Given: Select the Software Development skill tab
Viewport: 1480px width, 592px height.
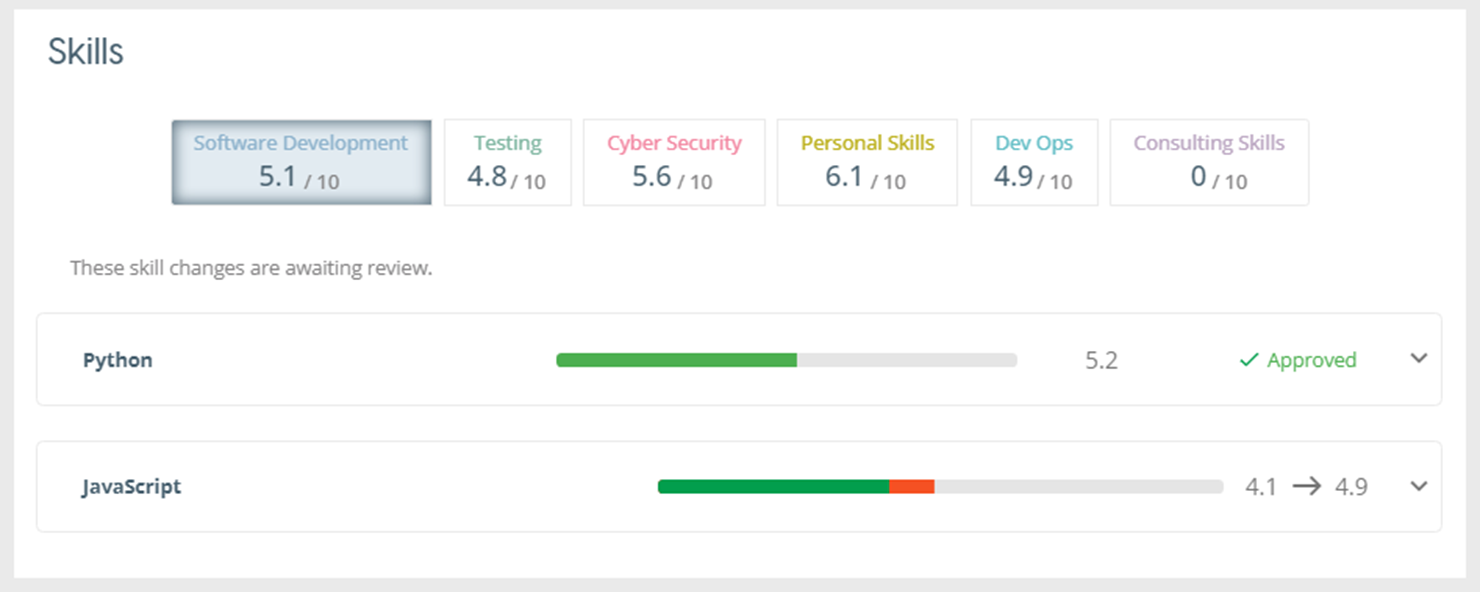Looking at the screenshot, I should (x=301, y=162).
